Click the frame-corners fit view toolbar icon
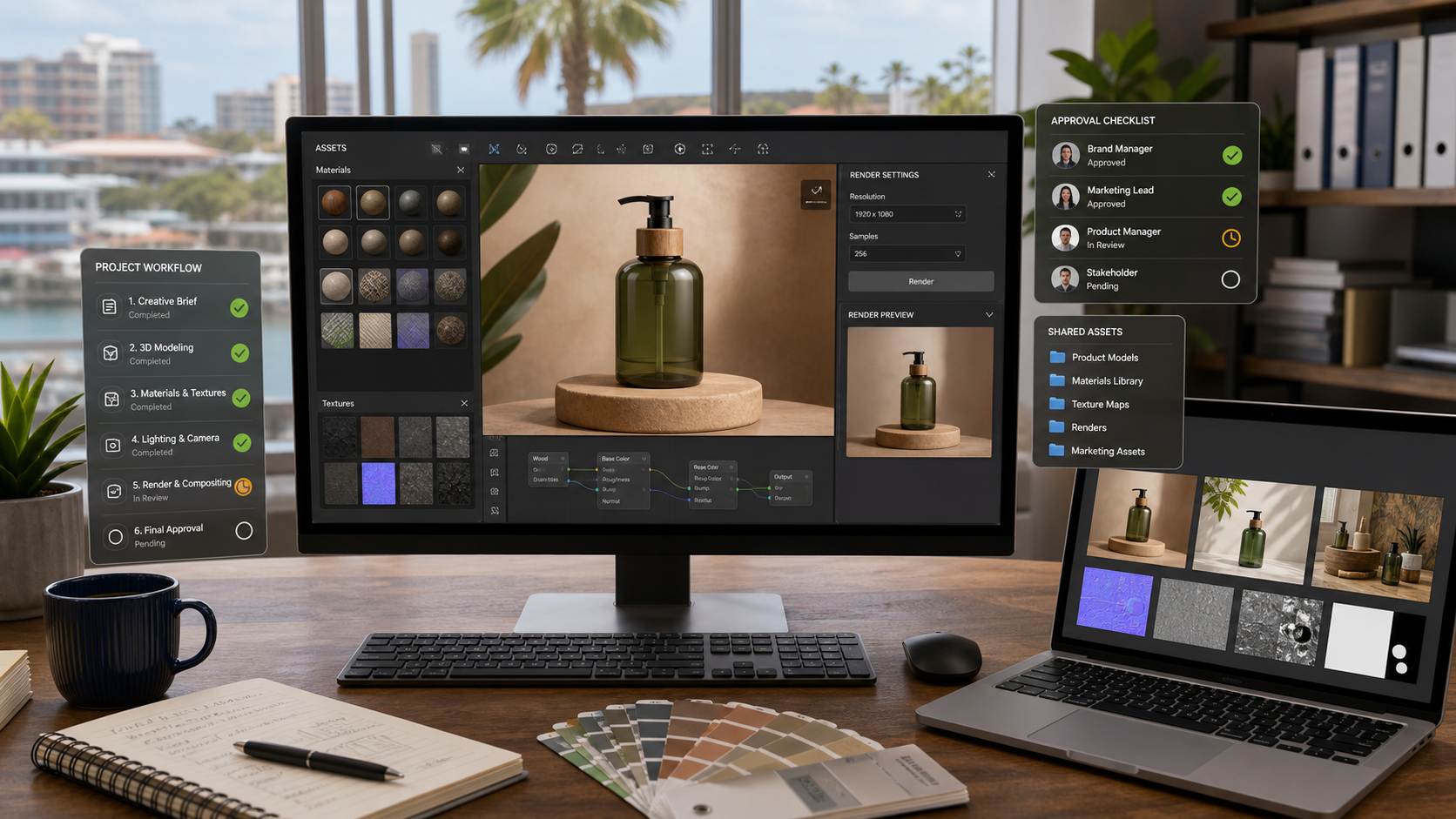The height and width of the screenshot is (819, 1456). [x=707, y=149]
